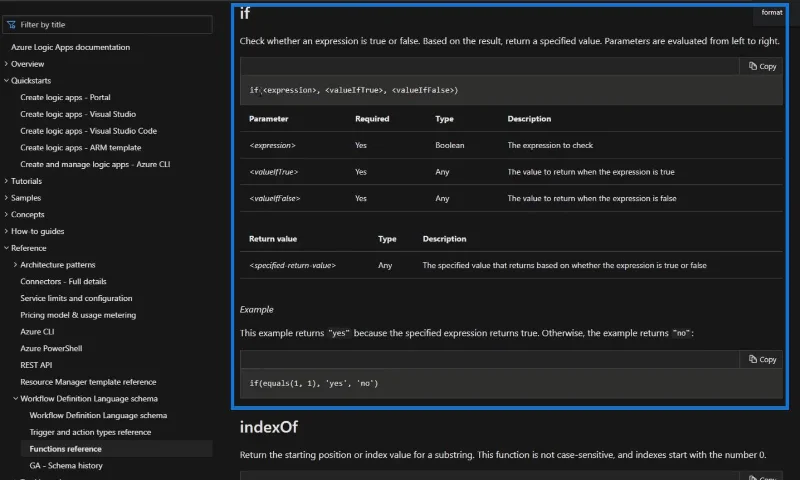The height and width of the screenshot is (480, 800).
Task: Click the indexOf heading
Action: pyautogui.click(x=269, y=427)
